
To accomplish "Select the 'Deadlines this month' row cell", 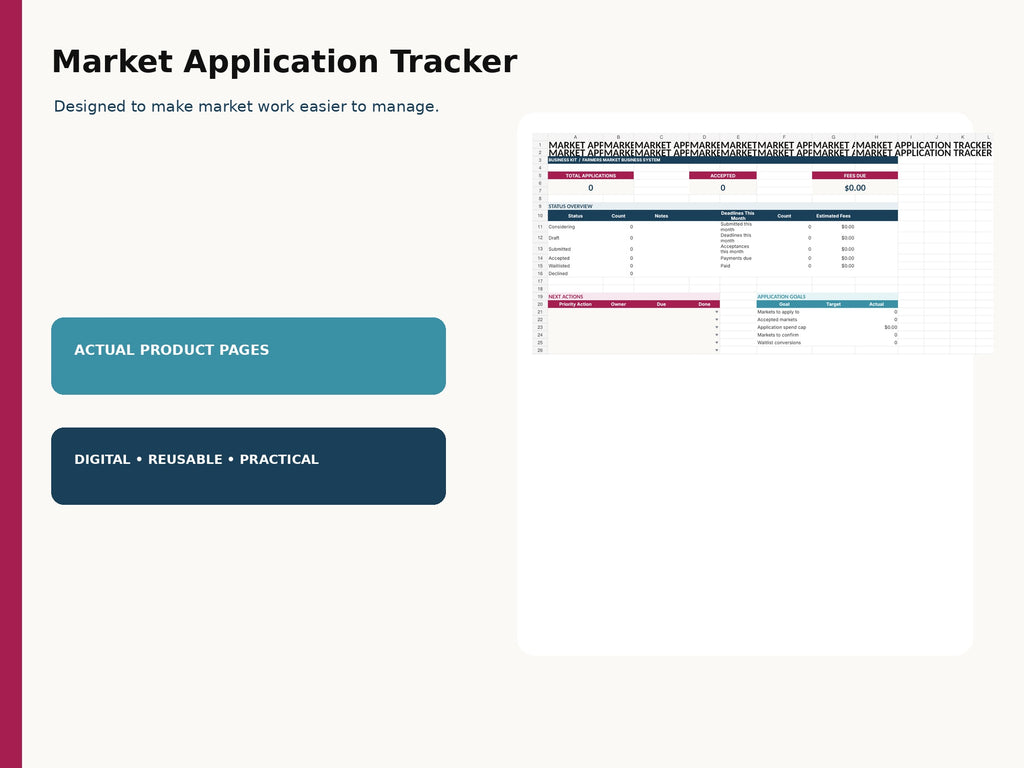I will [737, 238].
